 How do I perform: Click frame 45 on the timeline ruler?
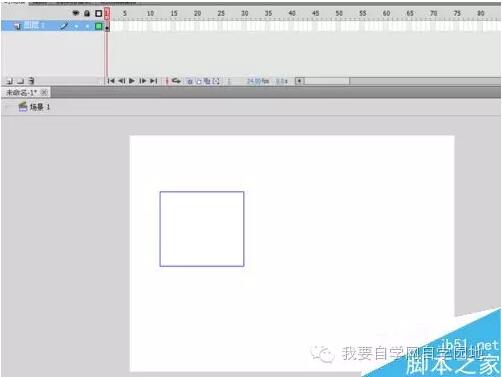315,13
